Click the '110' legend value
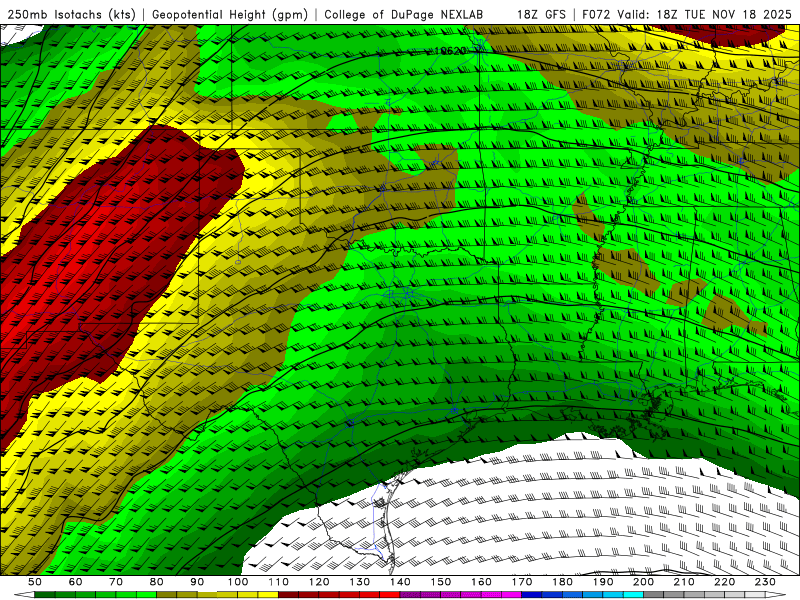 pos(279,582)
